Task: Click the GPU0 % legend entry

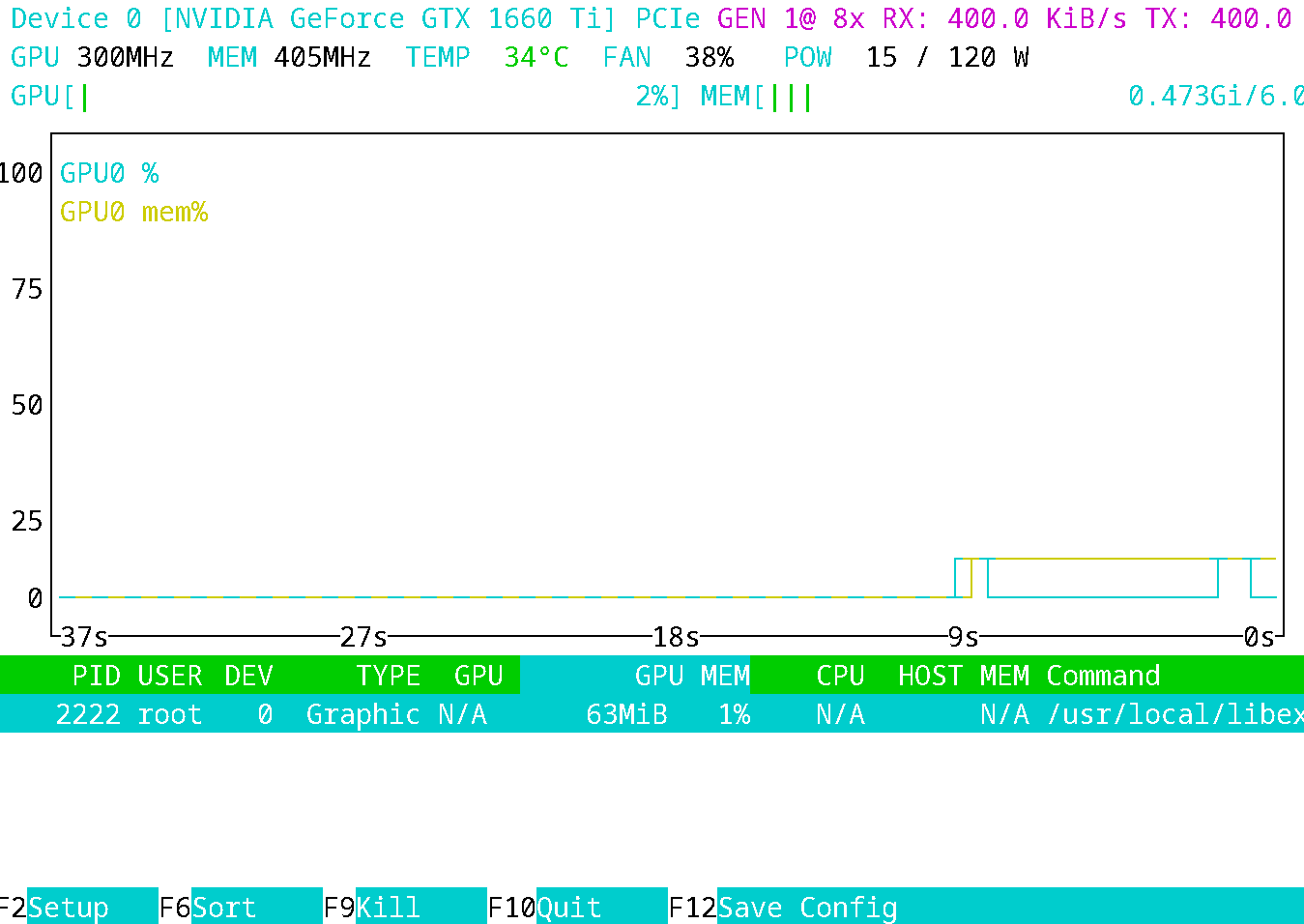Action: click(x=109, y=173)
